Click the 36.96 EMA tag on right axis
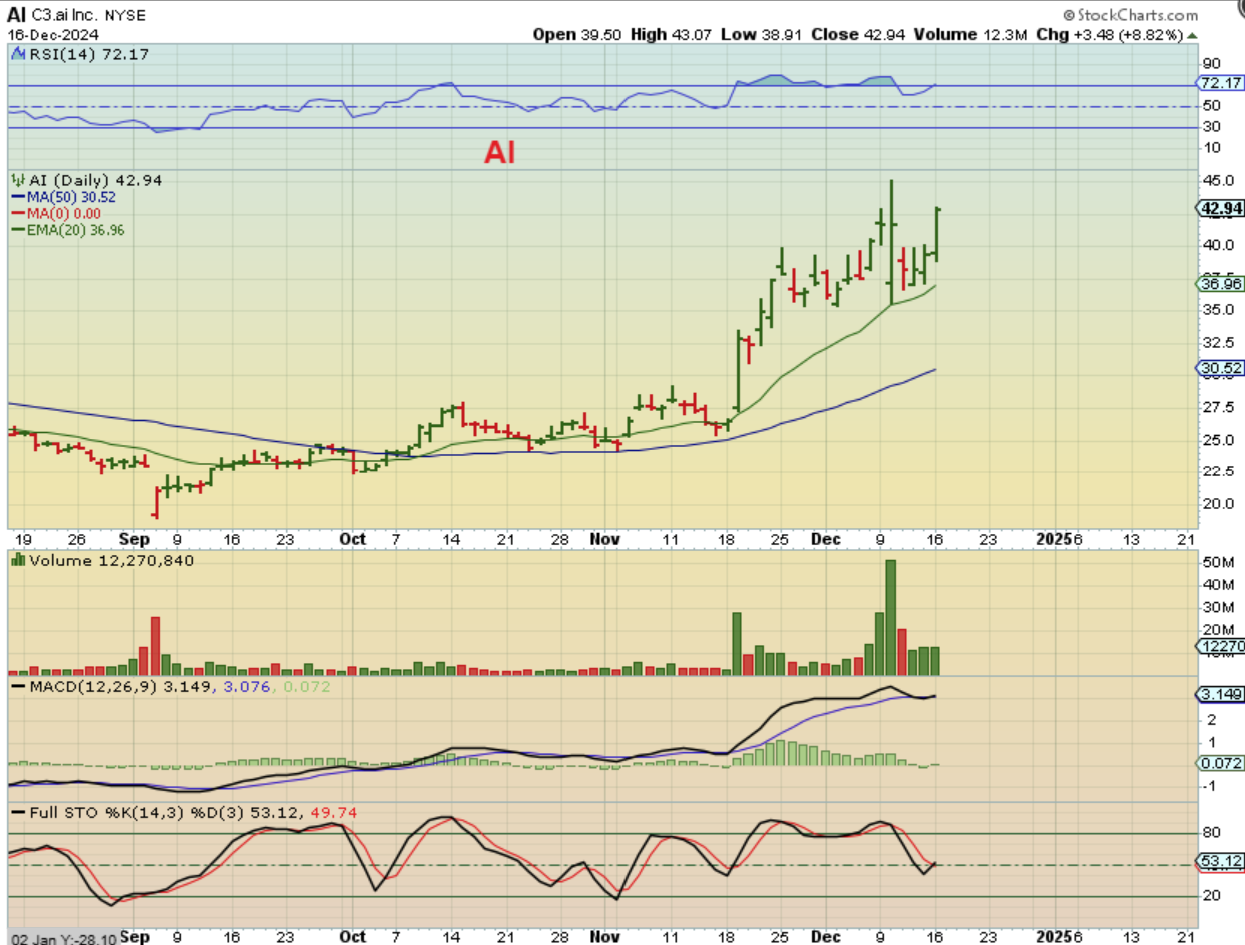The height and width of the screenshot is (945, 1245). (1220, 284)
